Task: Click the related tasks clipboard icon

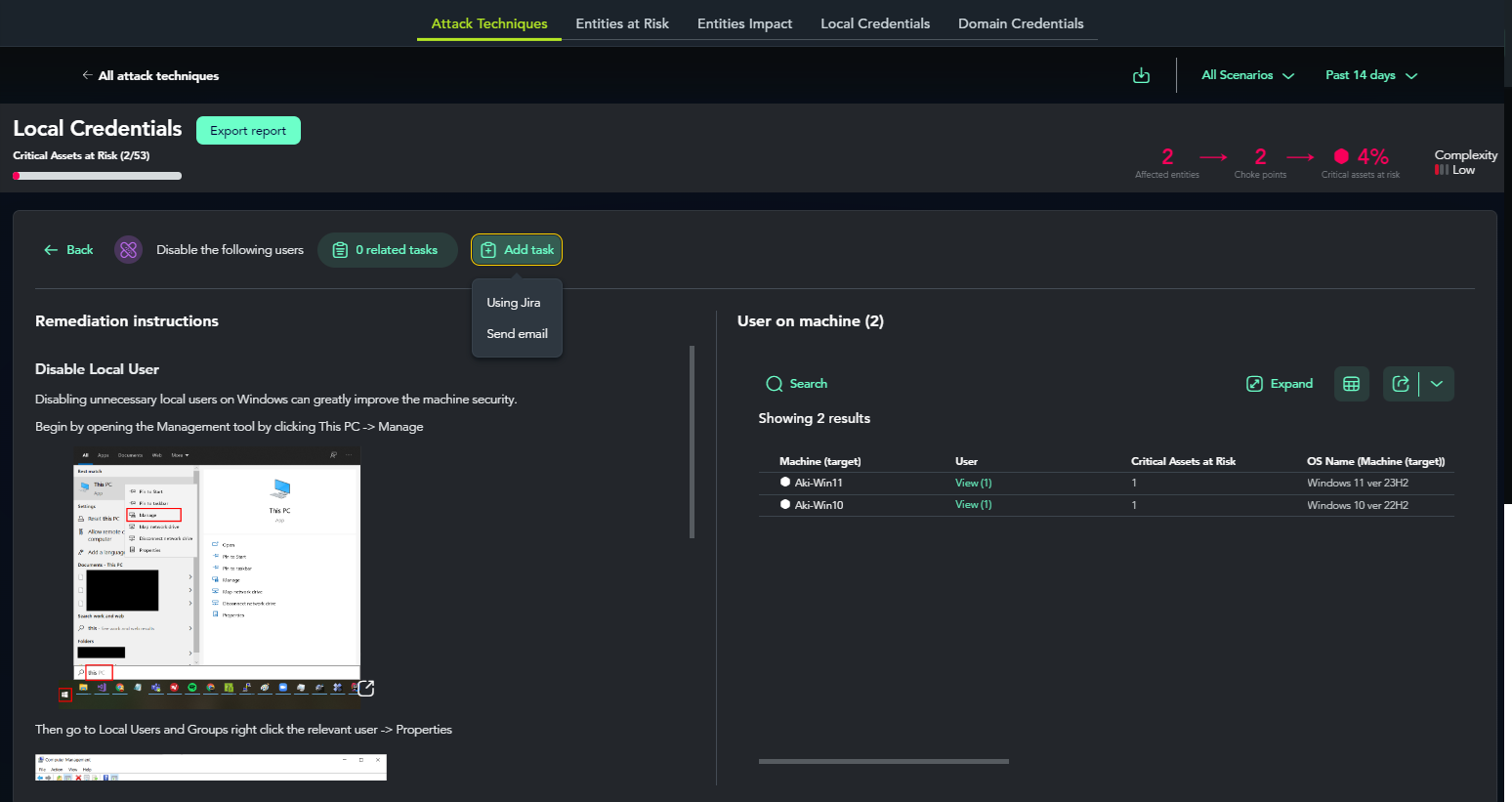Action: (340, 250)
